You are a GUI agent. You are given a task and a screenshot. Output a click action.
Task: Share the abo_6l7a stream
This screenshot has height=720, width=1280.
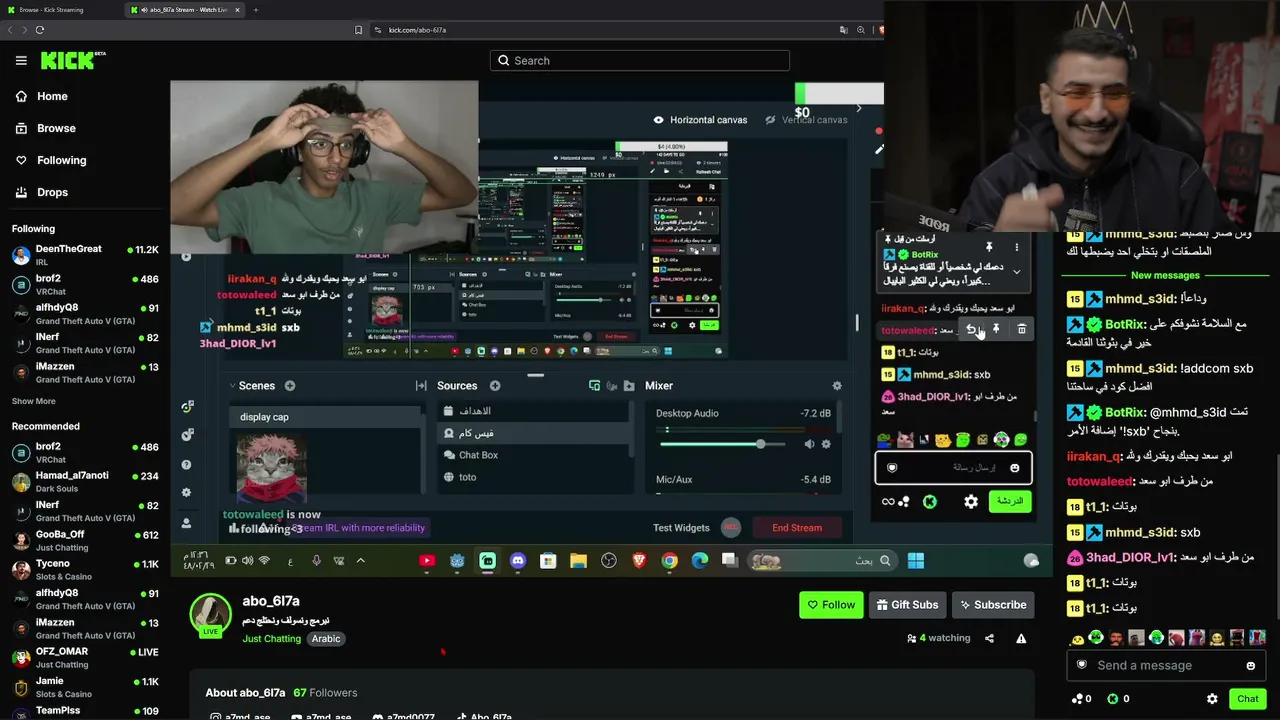[989, 638]
